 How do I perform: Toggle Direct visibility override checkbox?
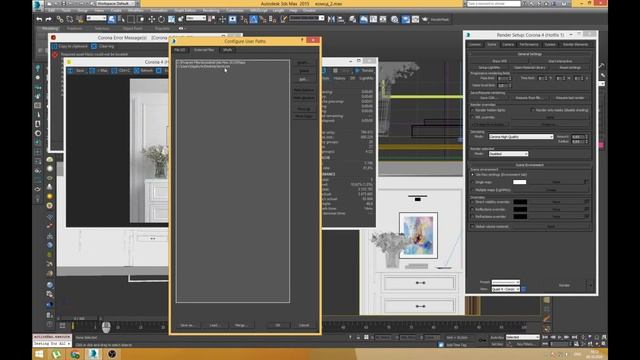click(x=473, y=202)
